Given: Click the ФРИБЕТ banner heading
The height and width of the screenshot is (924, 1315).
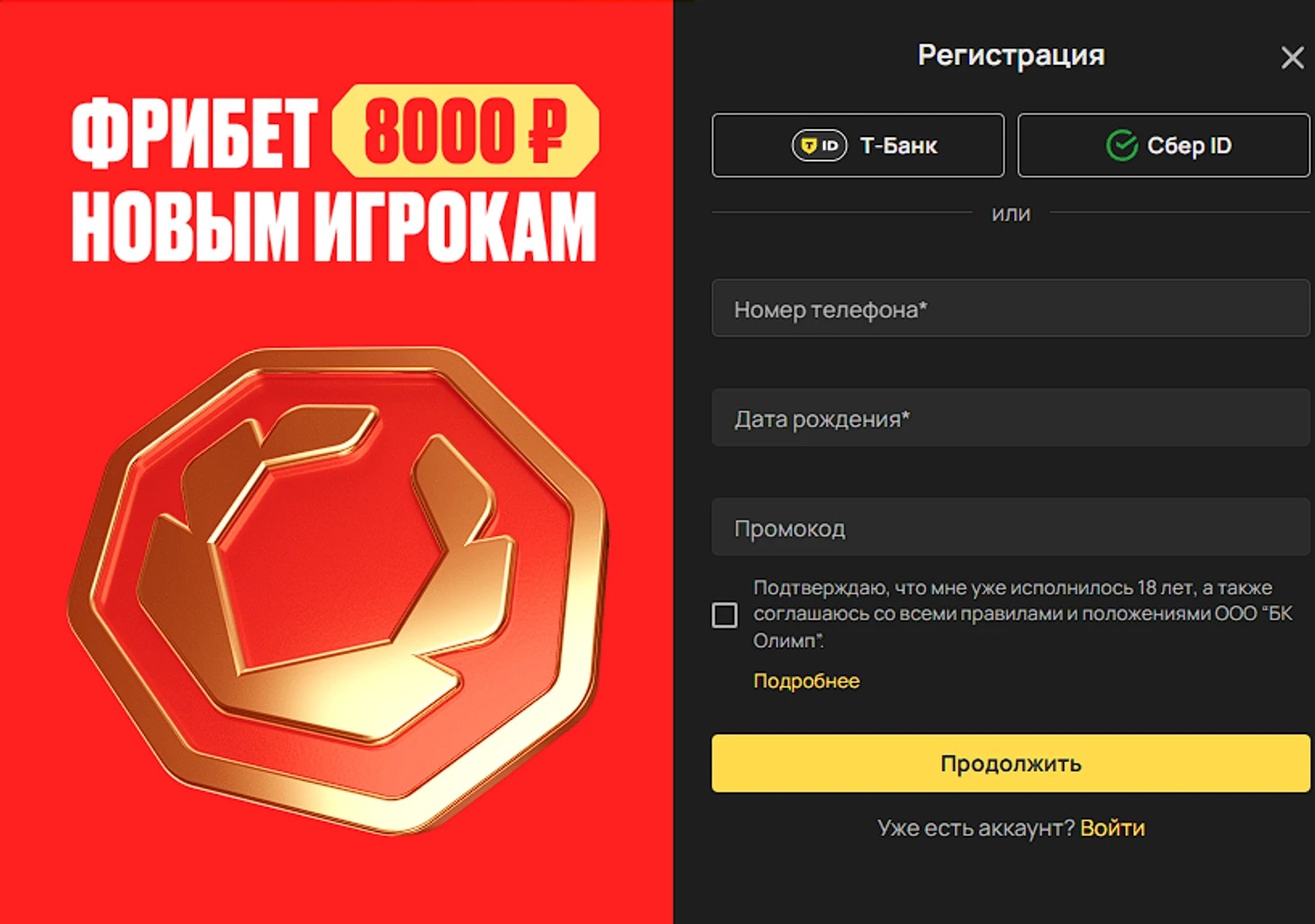Looking at the screenshot, I should [194, 133].
